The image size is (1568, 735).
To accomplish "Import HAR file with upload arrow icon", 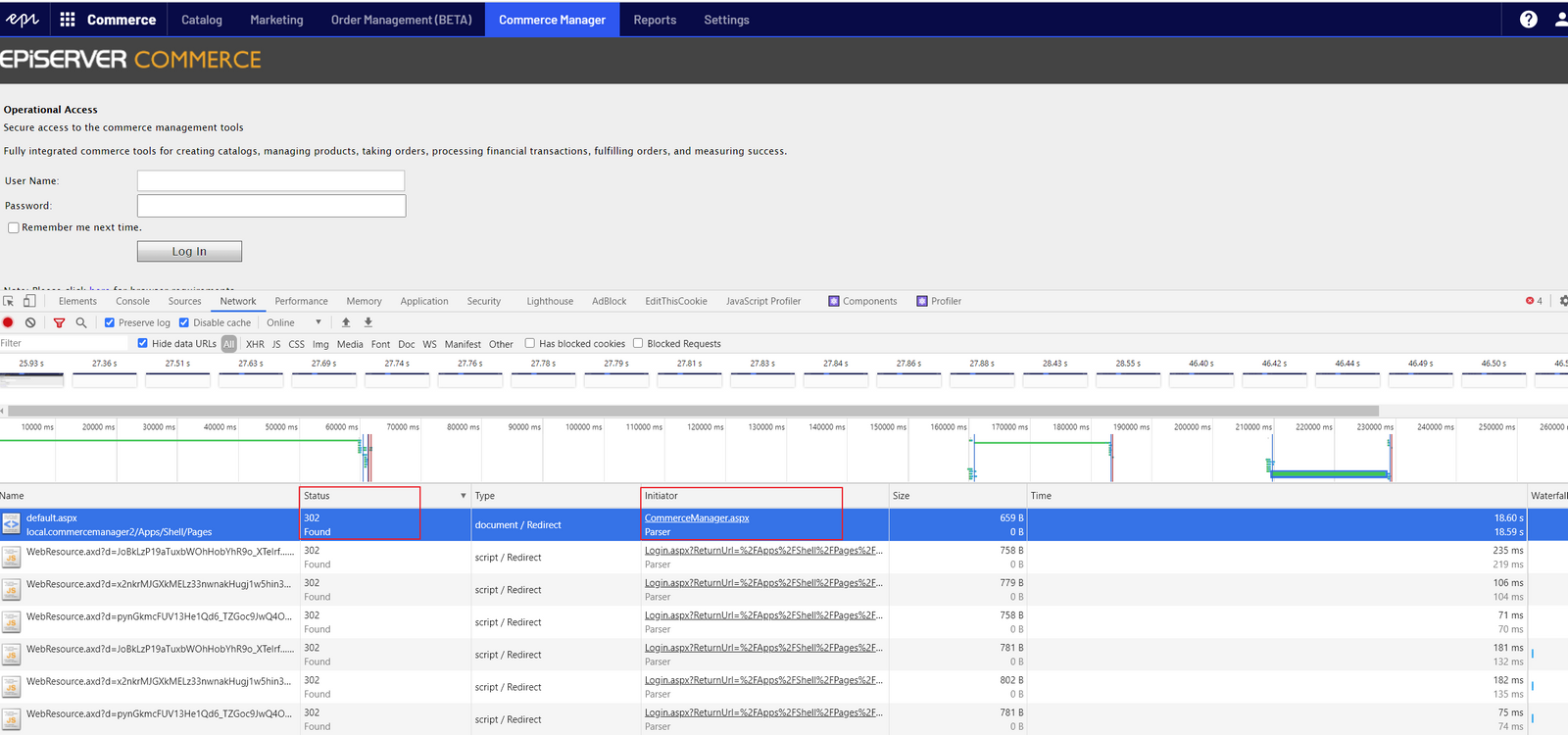I will point(346,322).
